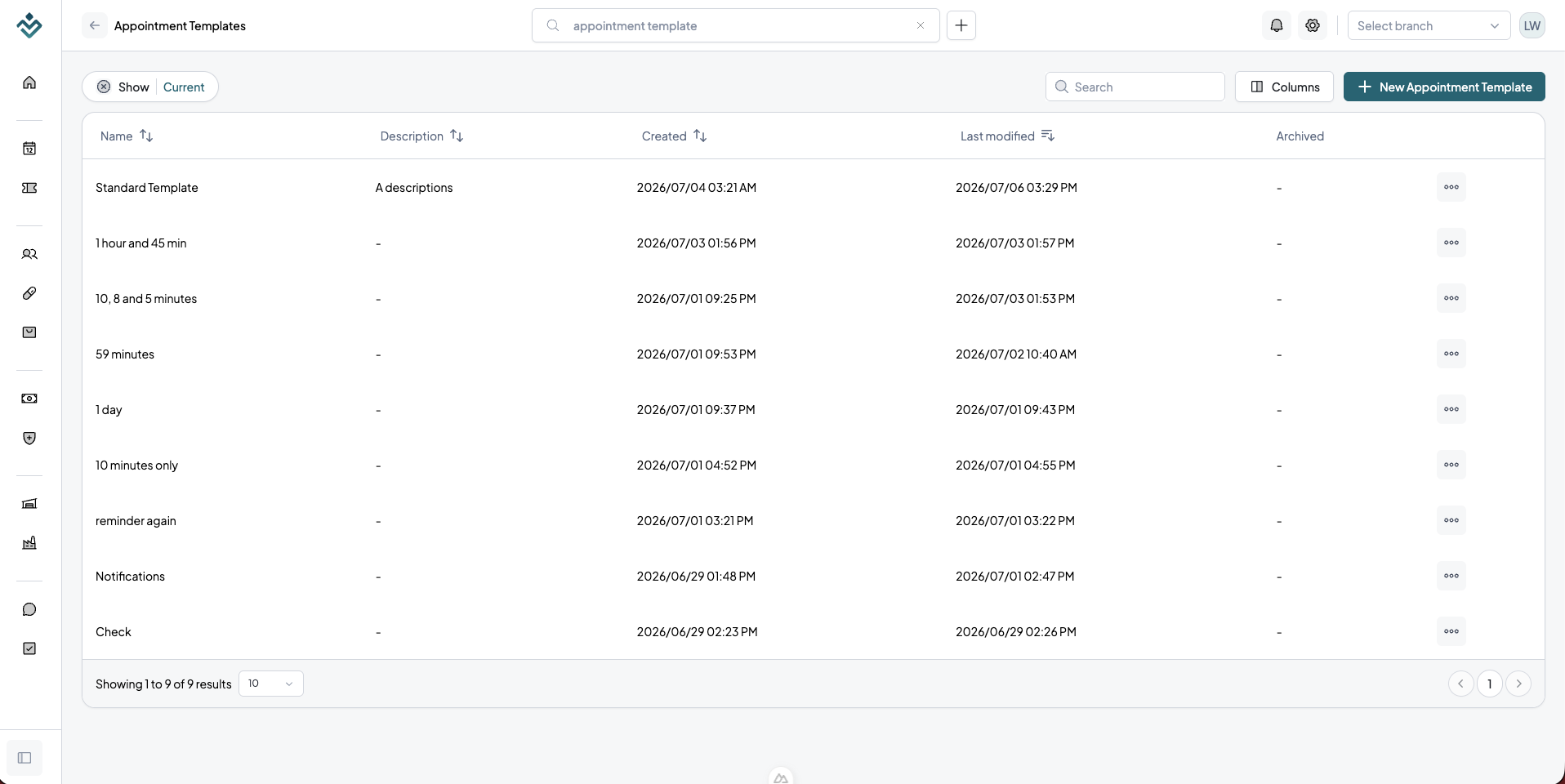Go to previous page arrow
The width and height of the screenshot is (1565, 784).
pyautogui.click(x=1460, y=684)
